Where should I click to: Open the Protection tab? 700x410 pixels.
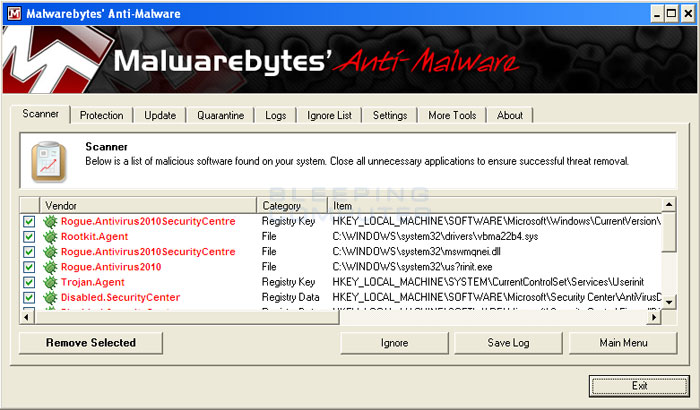[x=102, y=115]
